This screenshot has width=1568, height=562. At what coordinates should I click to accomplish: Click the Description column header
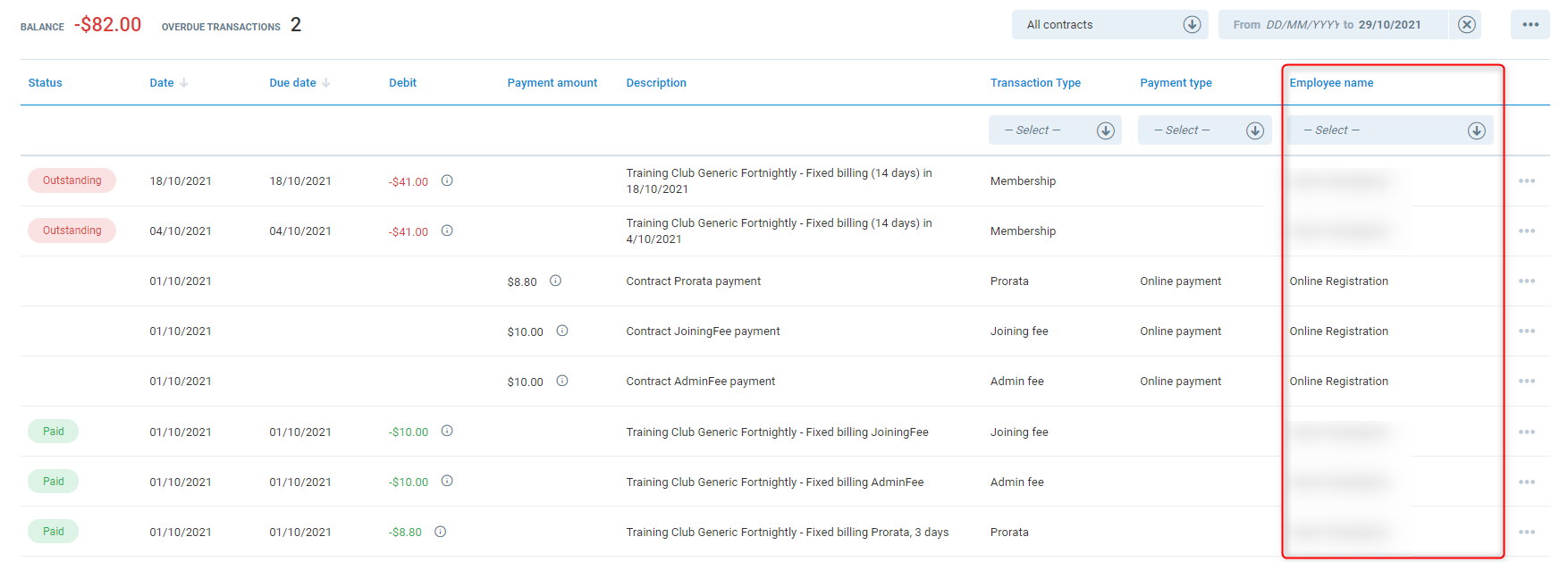point(655,83)
